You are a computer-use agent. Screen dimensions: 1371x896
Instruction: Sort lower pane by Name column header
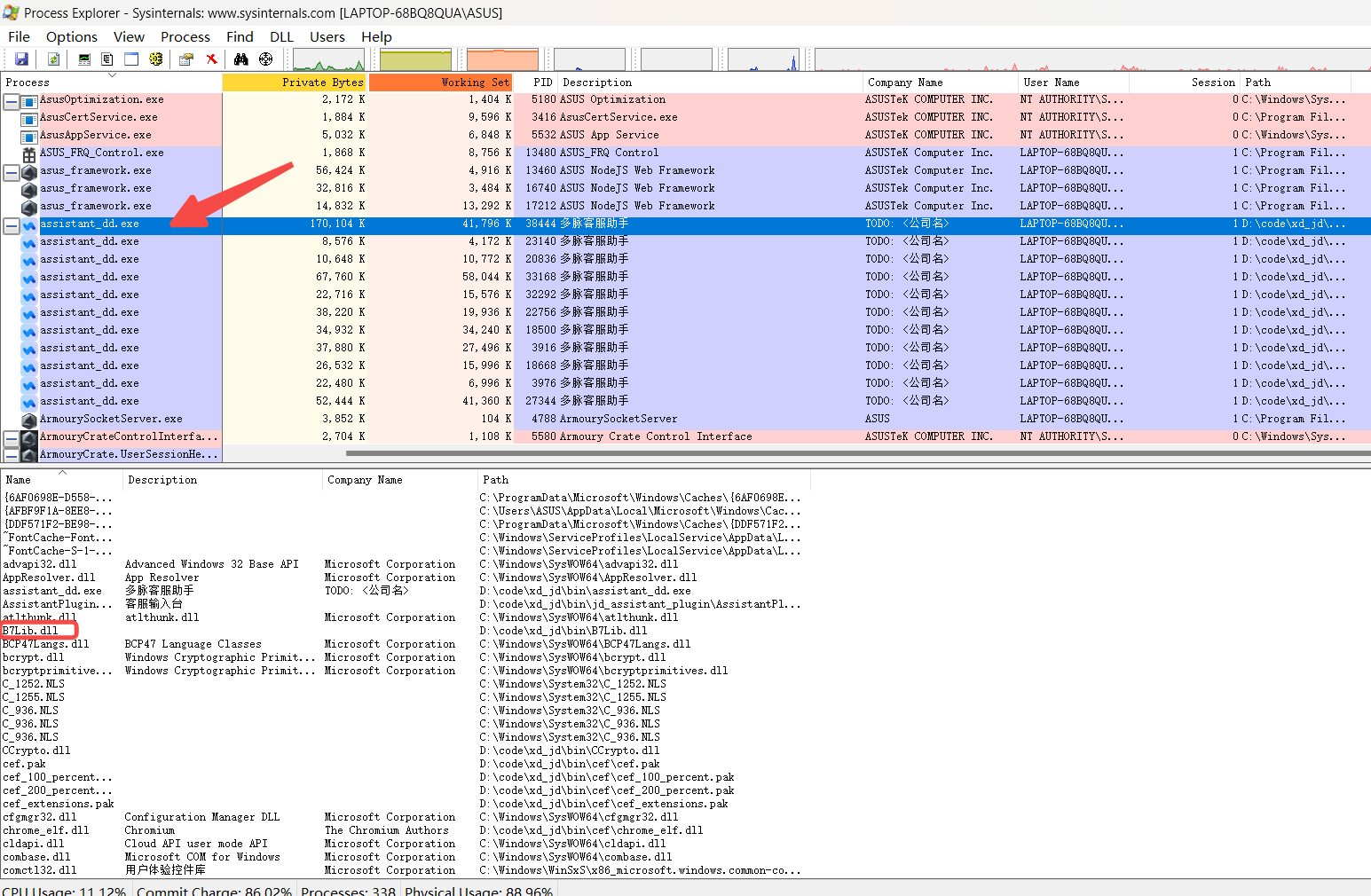(61, 480)
